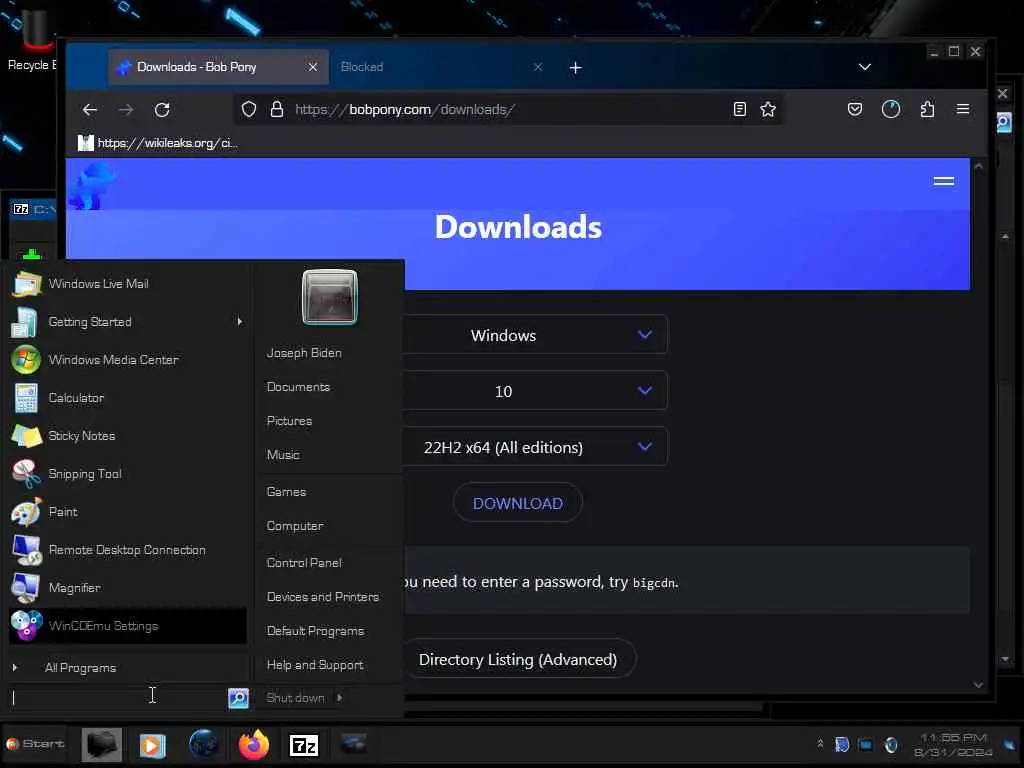Open the Firefox taskbar icon
The width and height of the screenshot is (1024, 768).
click(x=253, y=744)
